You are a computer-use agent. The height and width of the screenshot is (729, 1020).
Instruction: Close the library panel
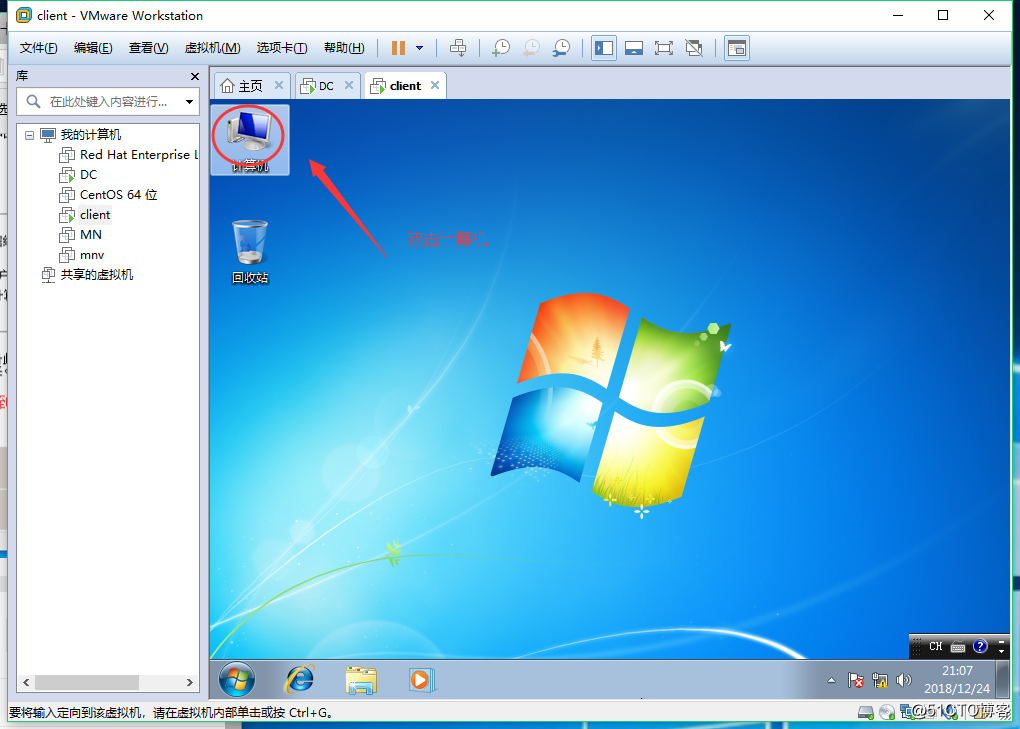pos(195,76)
